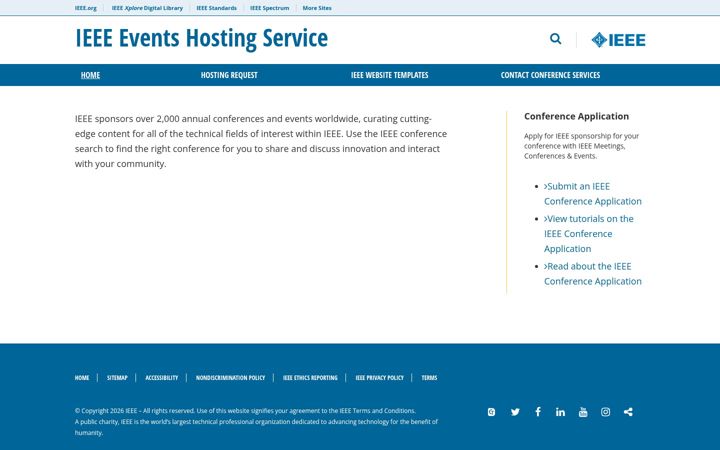
Task: Open IEEE Privacy Policy footer link
Action: pyautogui.click(x=379, y=378)
